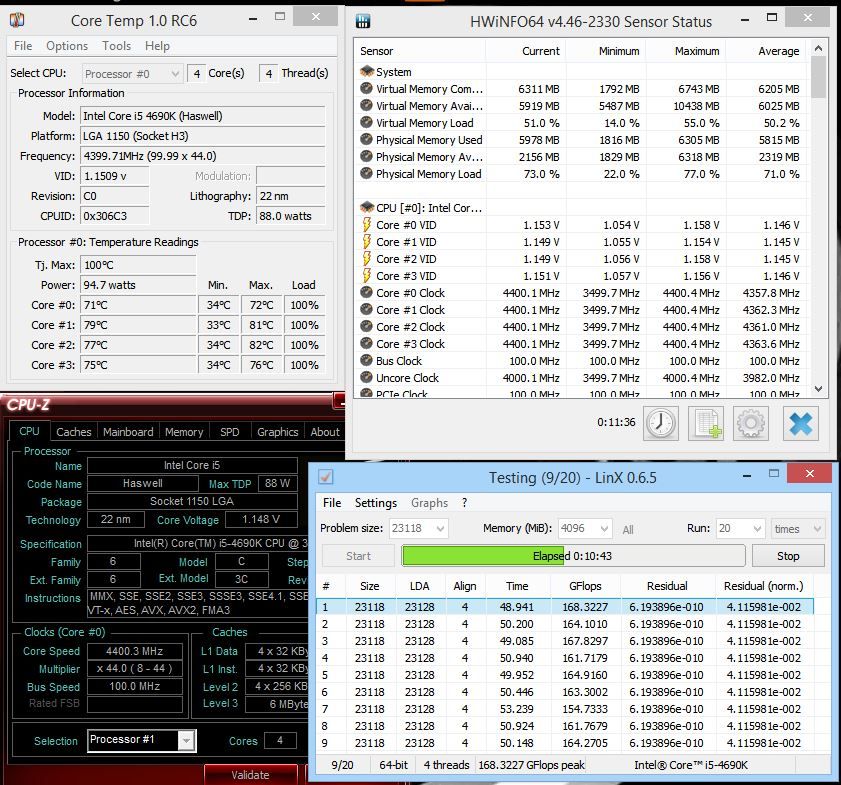Minimize the HWiNFO64 Sensor Status window
The height and width of the screenshot is (785, 841).
pos(745,20)
